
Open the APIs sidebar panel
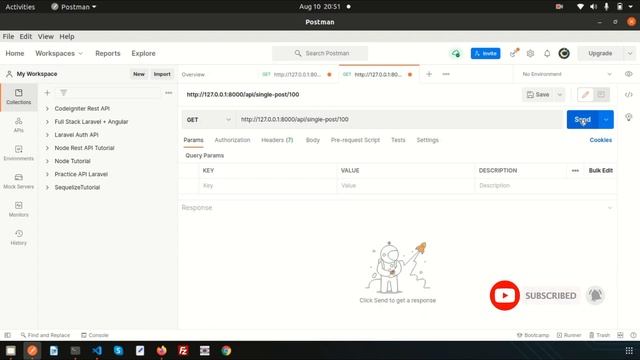(18, 125)
